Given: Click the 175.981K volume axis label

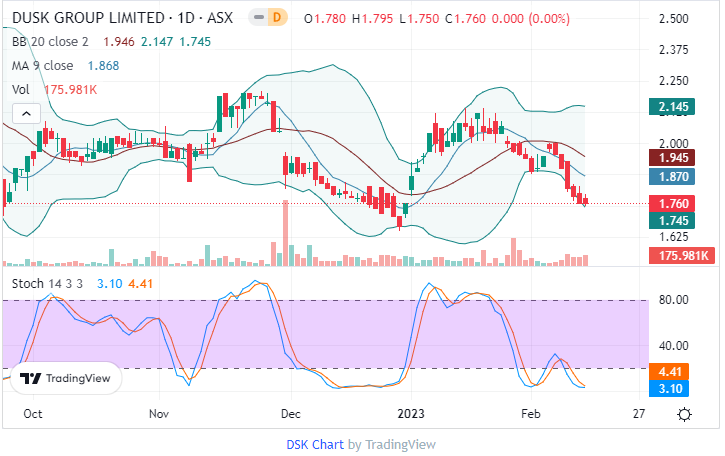Looking at the screenshot, I should 678,257.
